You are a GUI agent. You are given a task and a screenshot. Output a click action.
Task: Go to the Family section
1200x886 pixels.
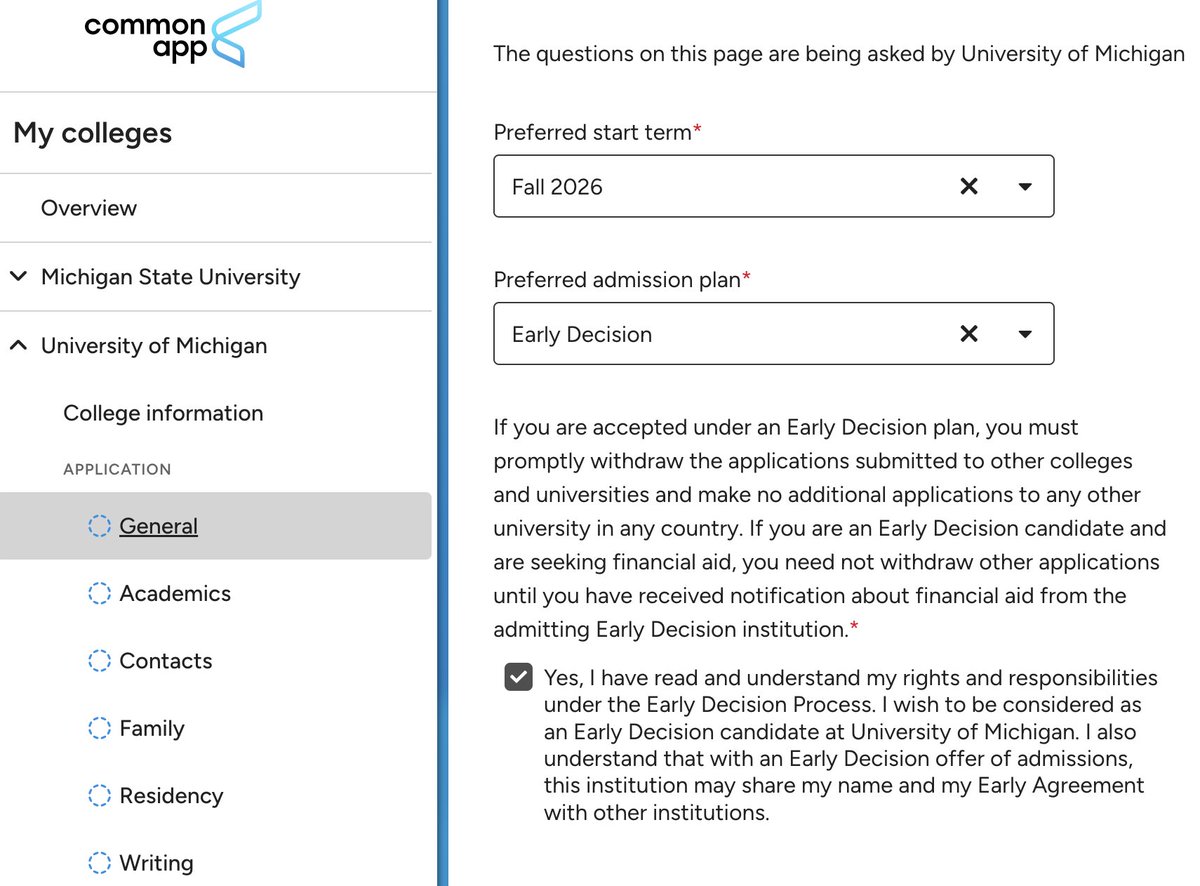pos(152,728)
